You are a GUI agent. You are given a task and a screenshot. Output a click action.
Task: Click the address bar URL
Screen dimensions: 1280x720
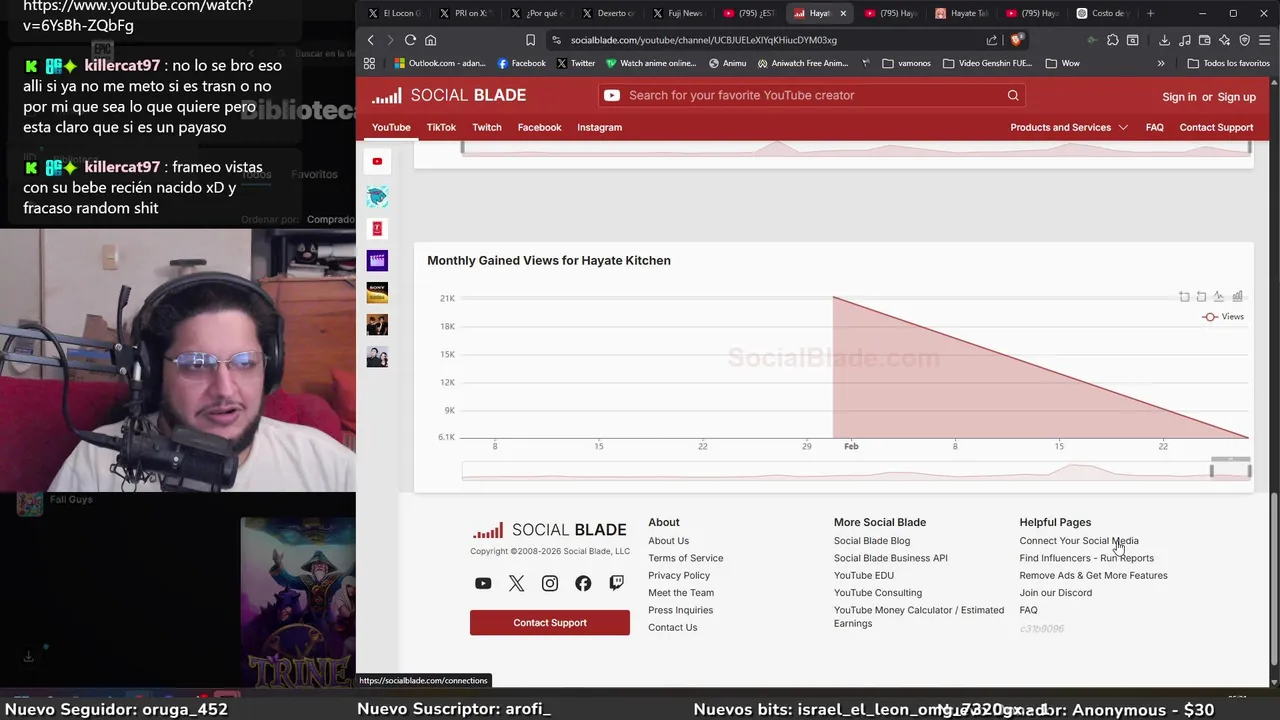point(703,40)
